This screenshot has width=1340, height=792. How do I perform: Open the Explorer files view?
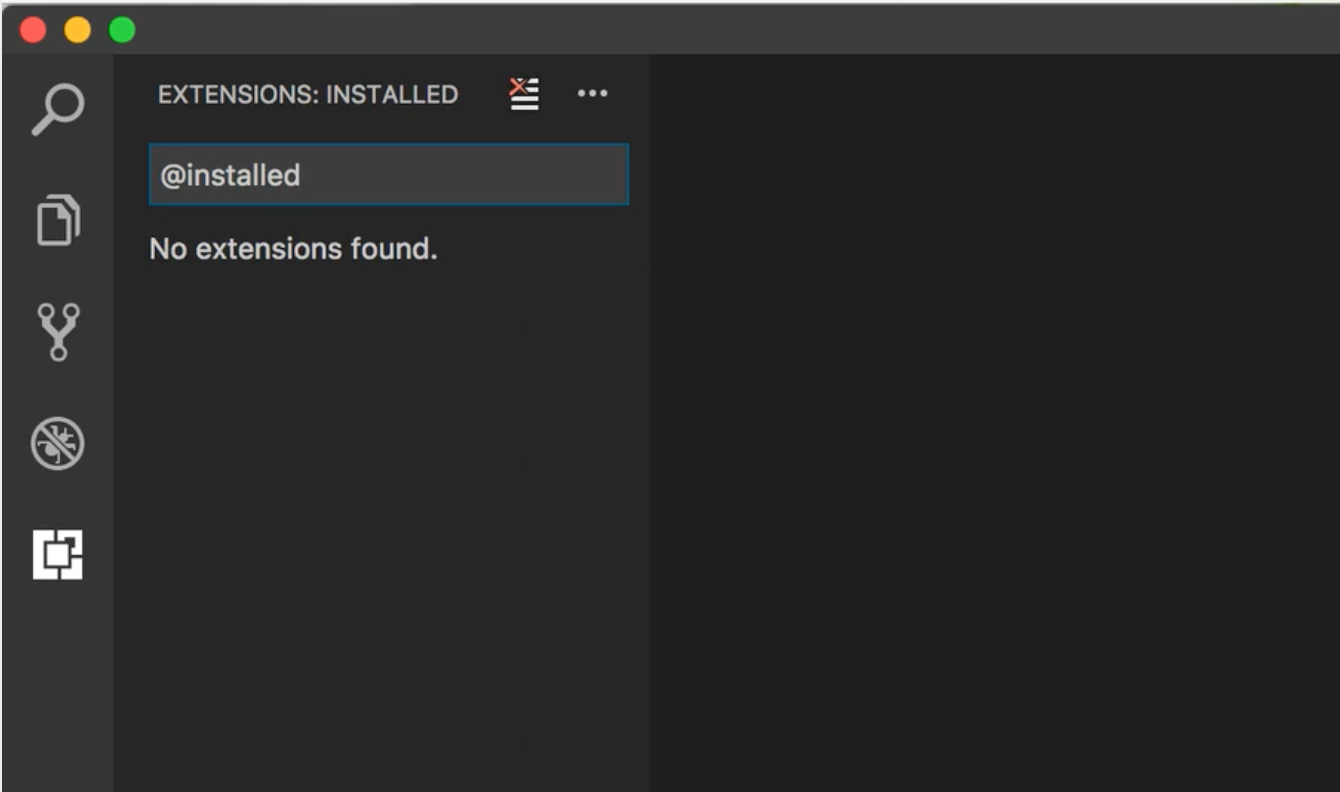click(x=58, y=220)
